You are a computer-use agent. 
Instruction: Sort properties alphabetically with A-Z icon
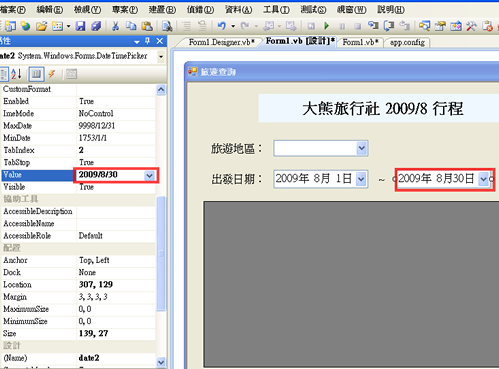pos(16,74)
